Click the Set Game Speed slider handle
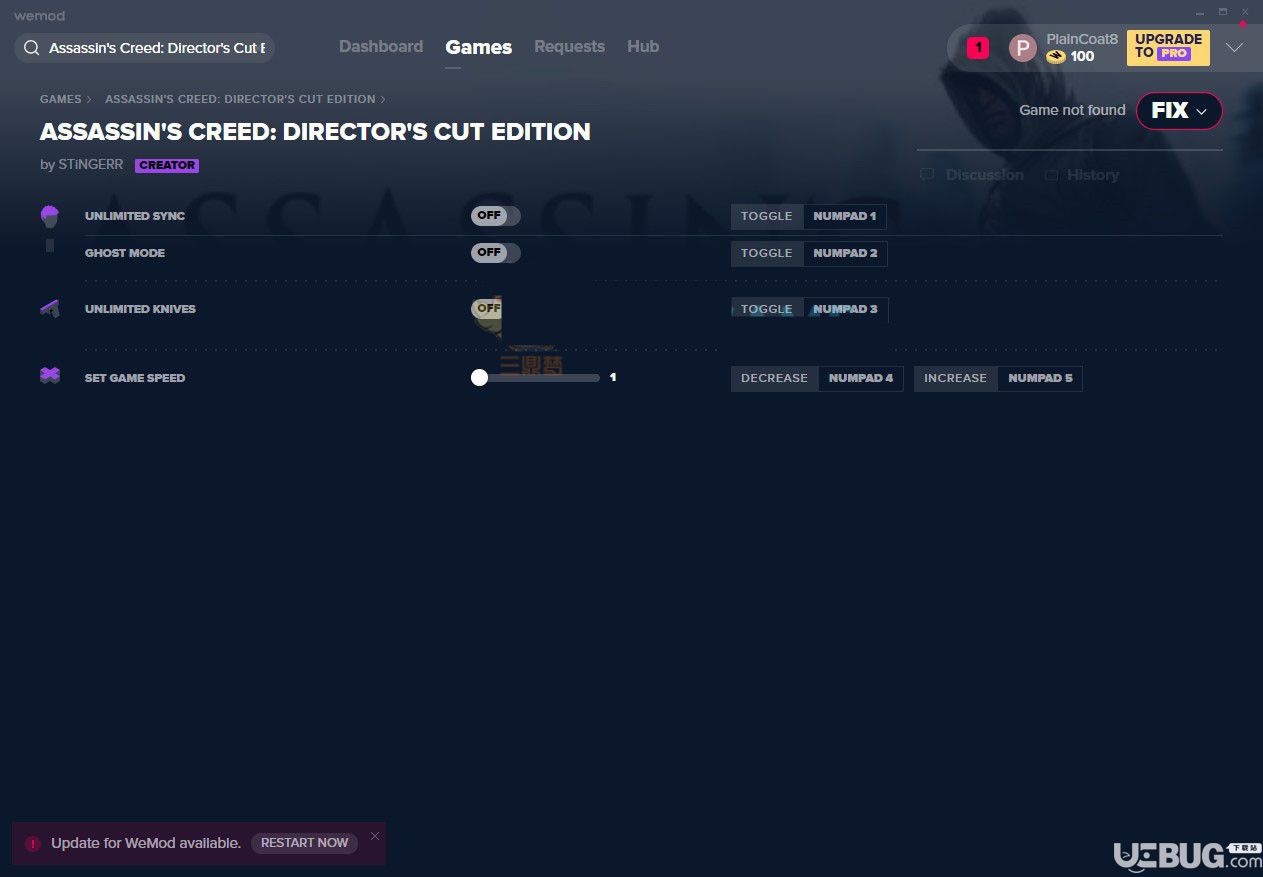Screen dimensions: 1263x877 click(479, 378)
